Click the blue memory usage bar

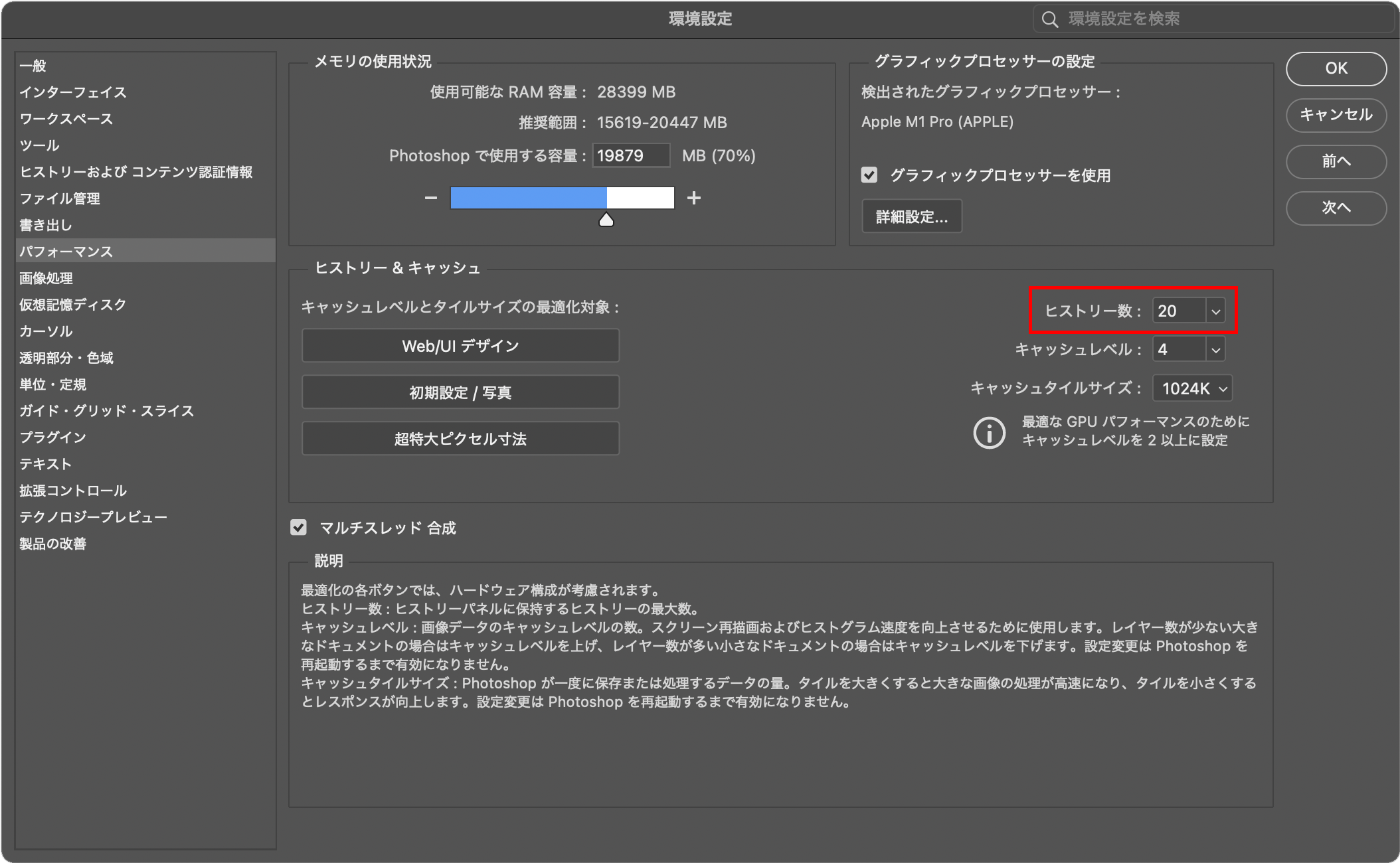point(529,198)
